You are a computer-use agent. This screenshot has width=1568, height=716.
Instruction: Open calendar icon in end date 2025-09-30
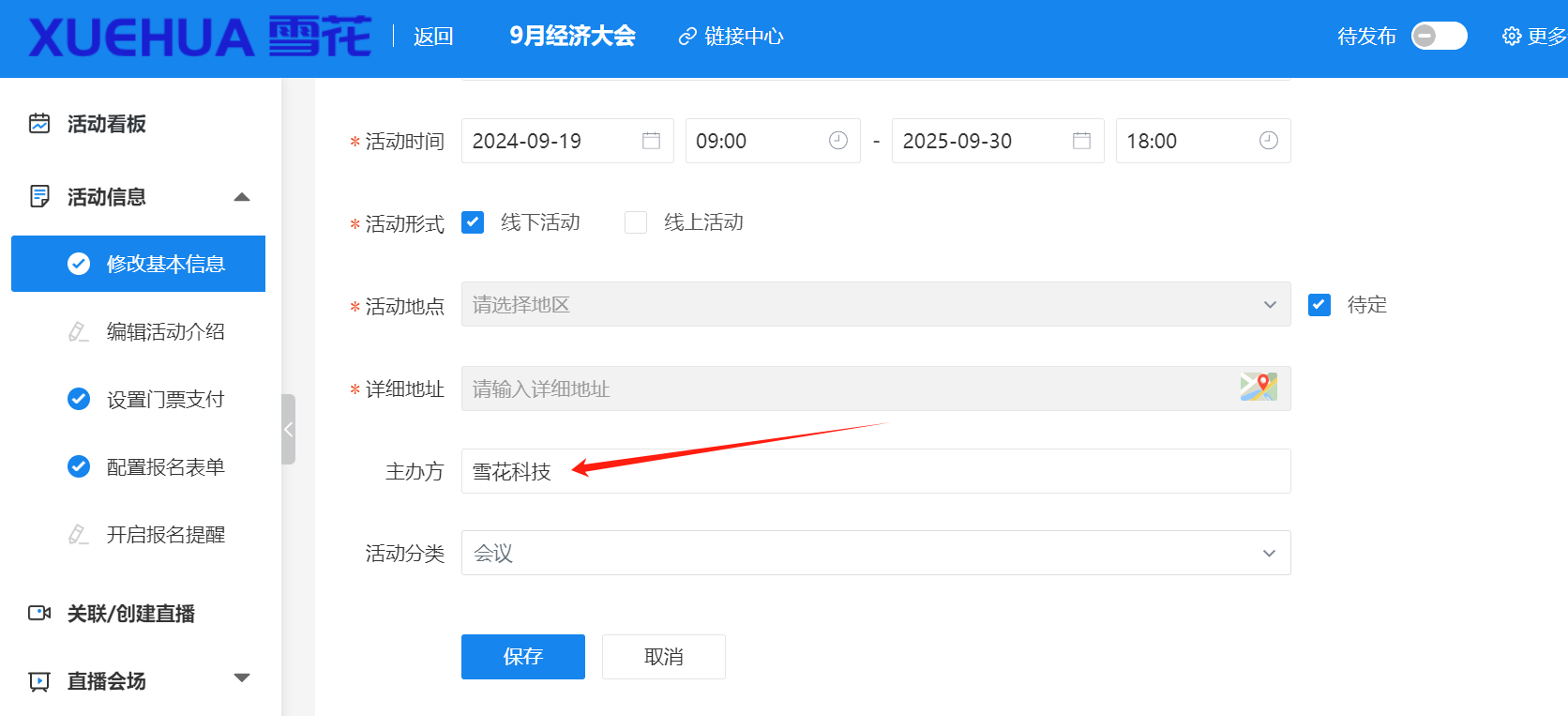coord(1081,141)
